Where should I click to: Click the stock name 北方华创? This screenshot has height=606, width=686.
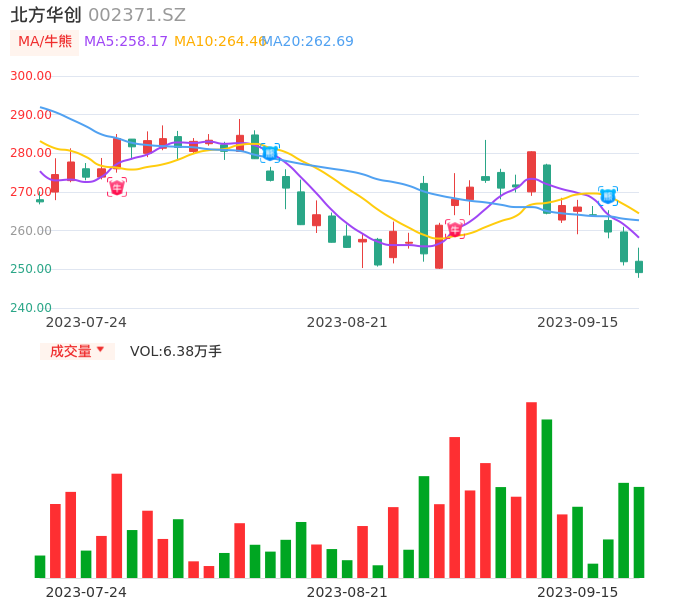[x=45, y=14]
